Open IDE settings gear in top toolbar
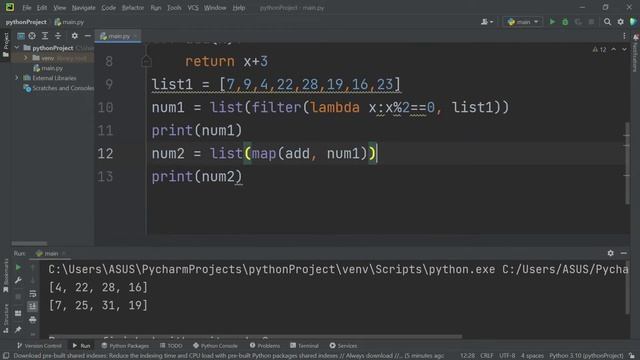 point(620,22)
